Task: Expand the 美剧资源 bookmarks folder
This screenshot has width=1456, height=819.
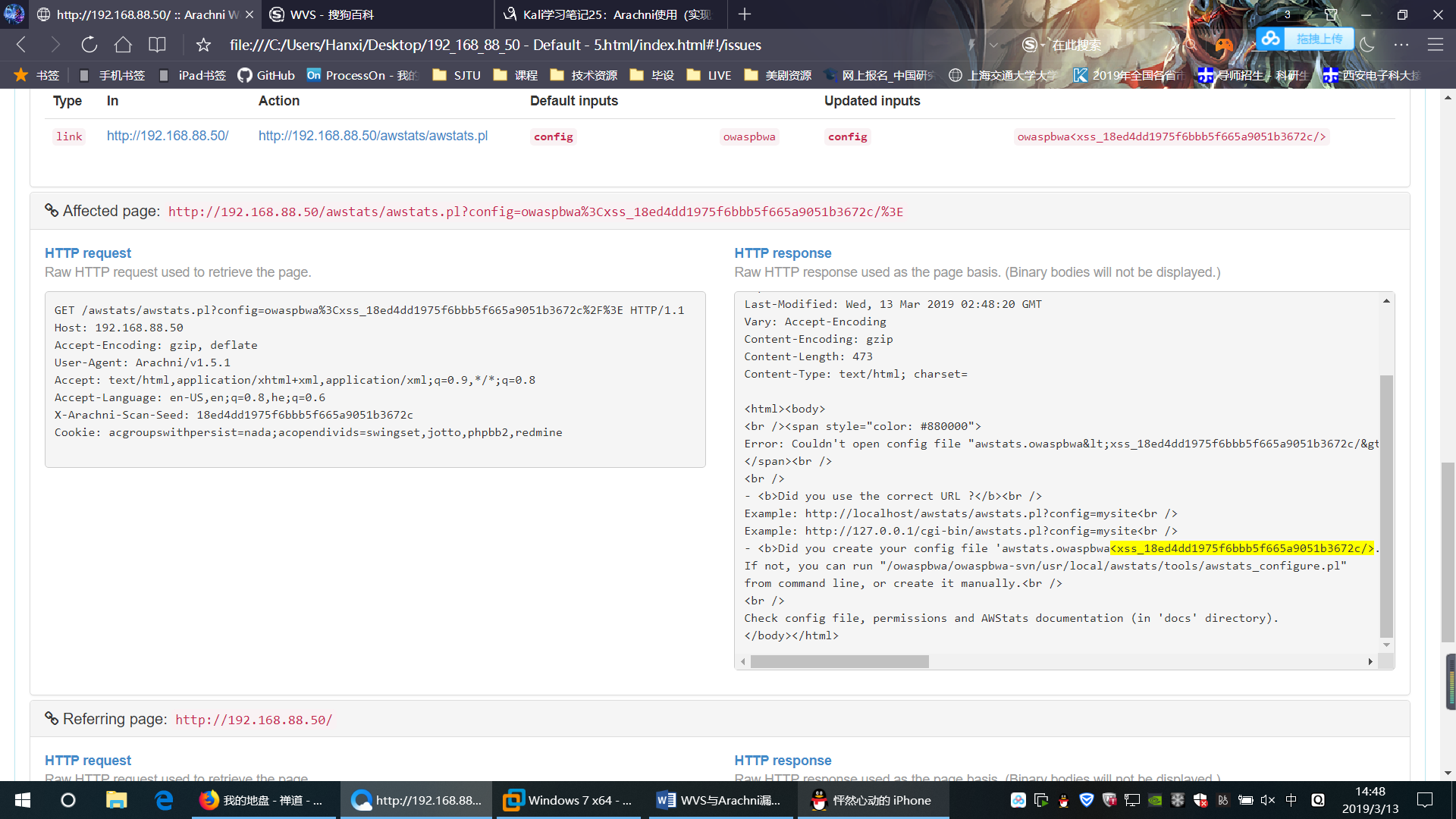Action: (x=778, y=75)
